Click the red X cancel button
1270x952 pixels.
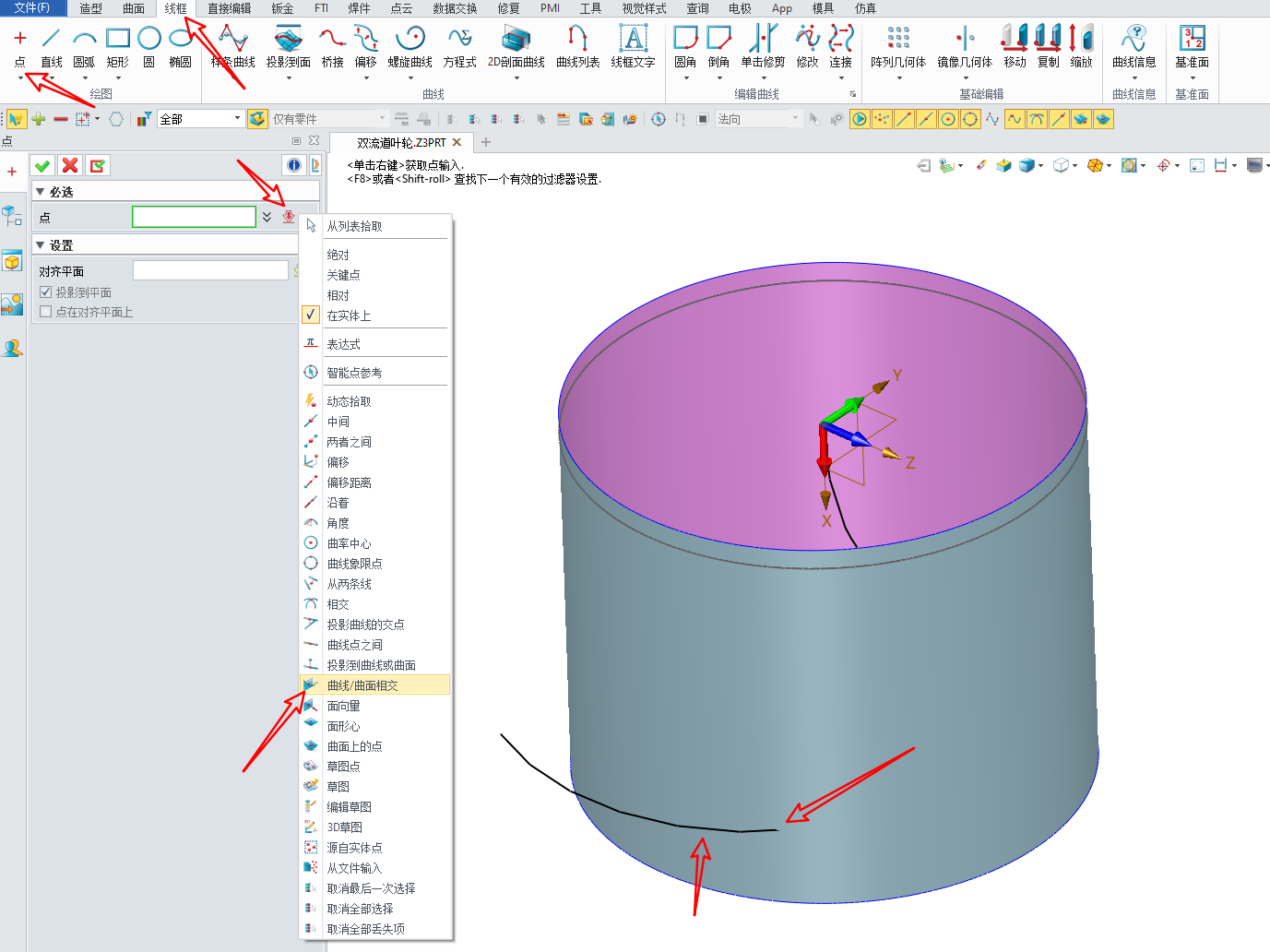pos(70,165)
